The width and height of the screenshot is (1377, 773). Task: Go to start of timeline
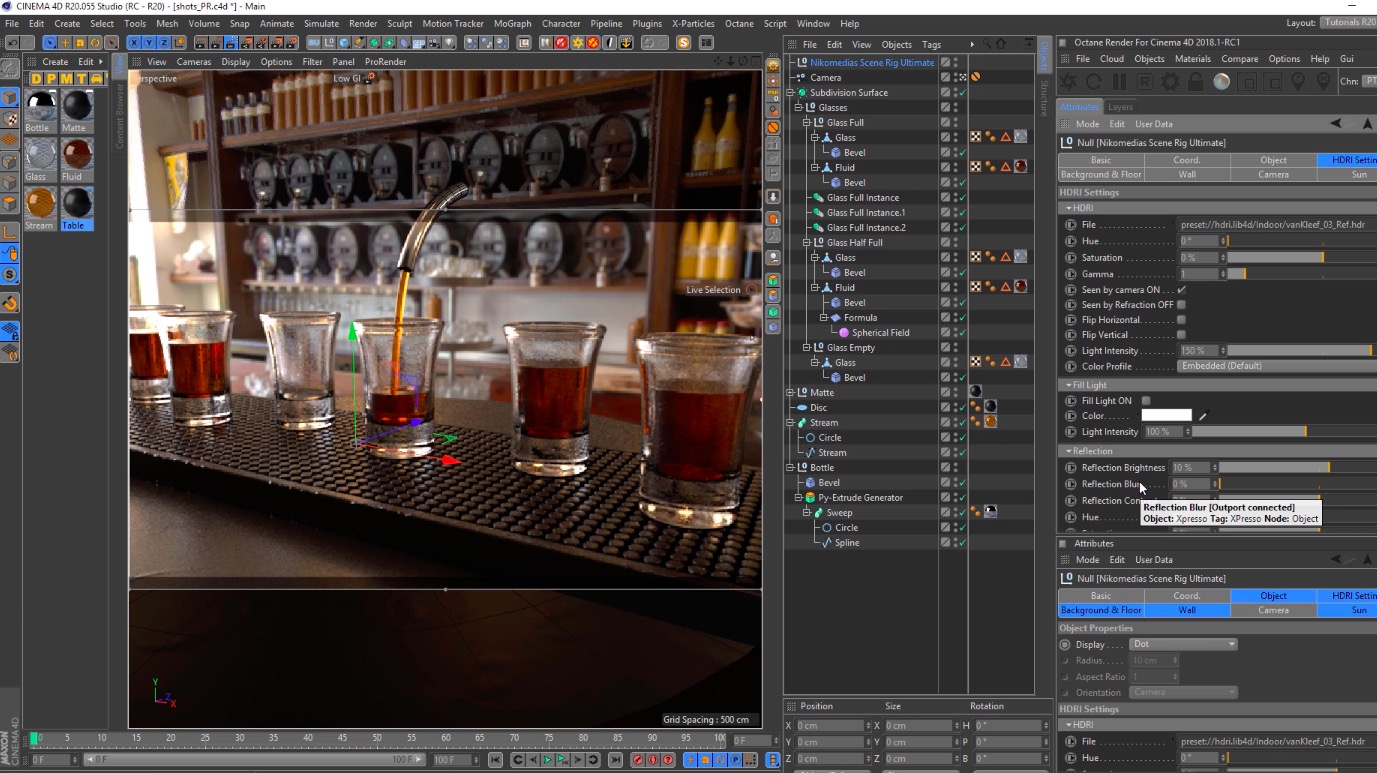(495, 760)
